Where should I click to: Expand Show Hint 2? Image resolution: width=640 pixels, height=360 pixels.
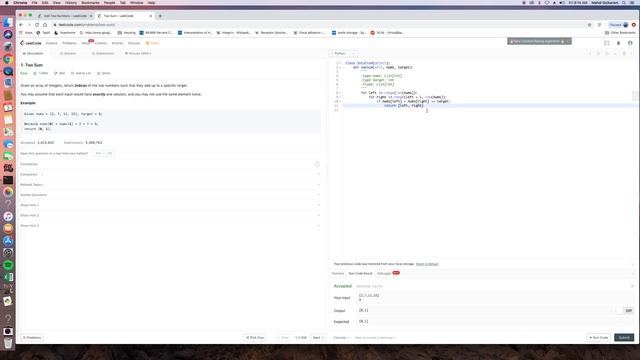(170, 215)
